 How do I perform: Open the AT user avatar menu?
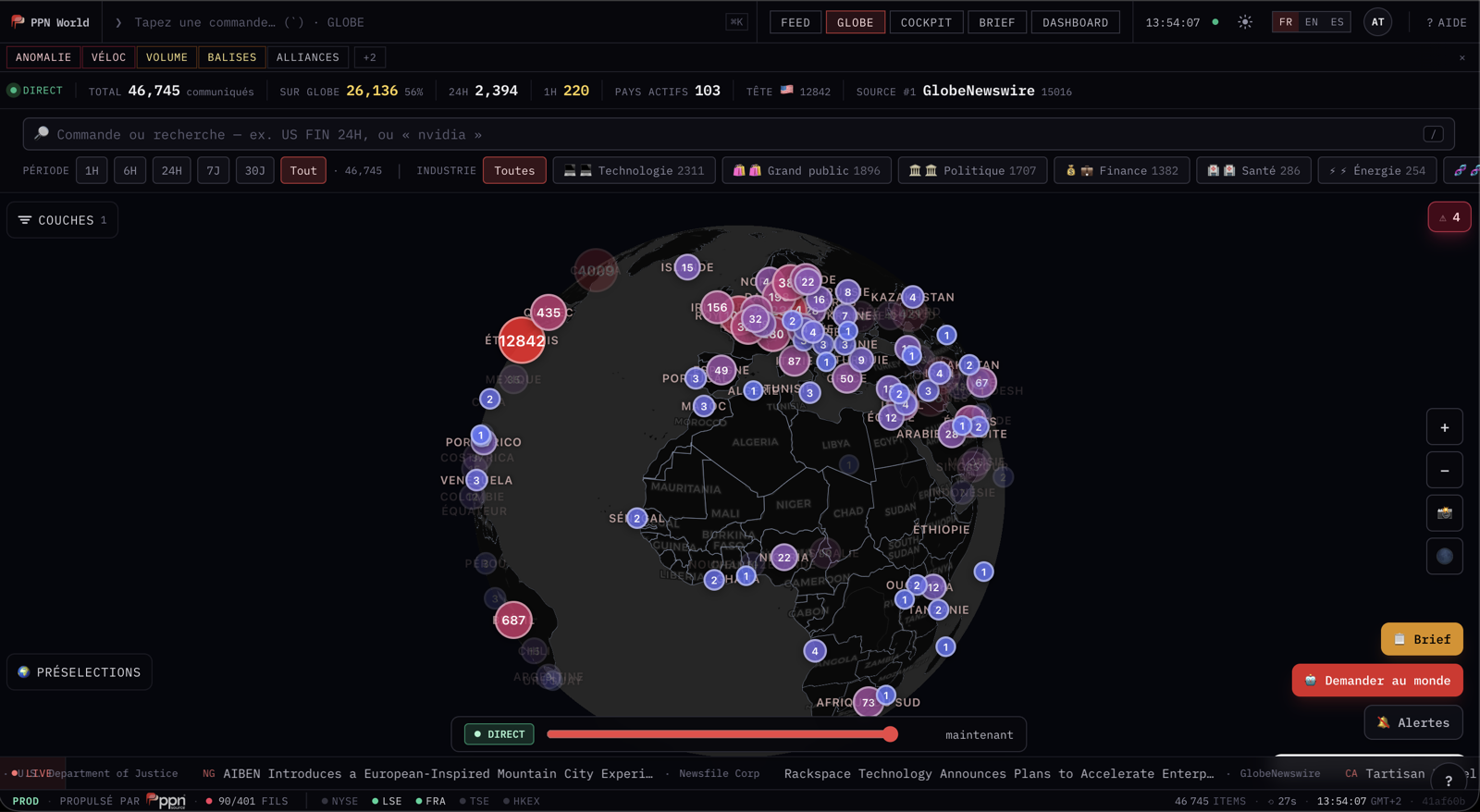click(1377, 22)
